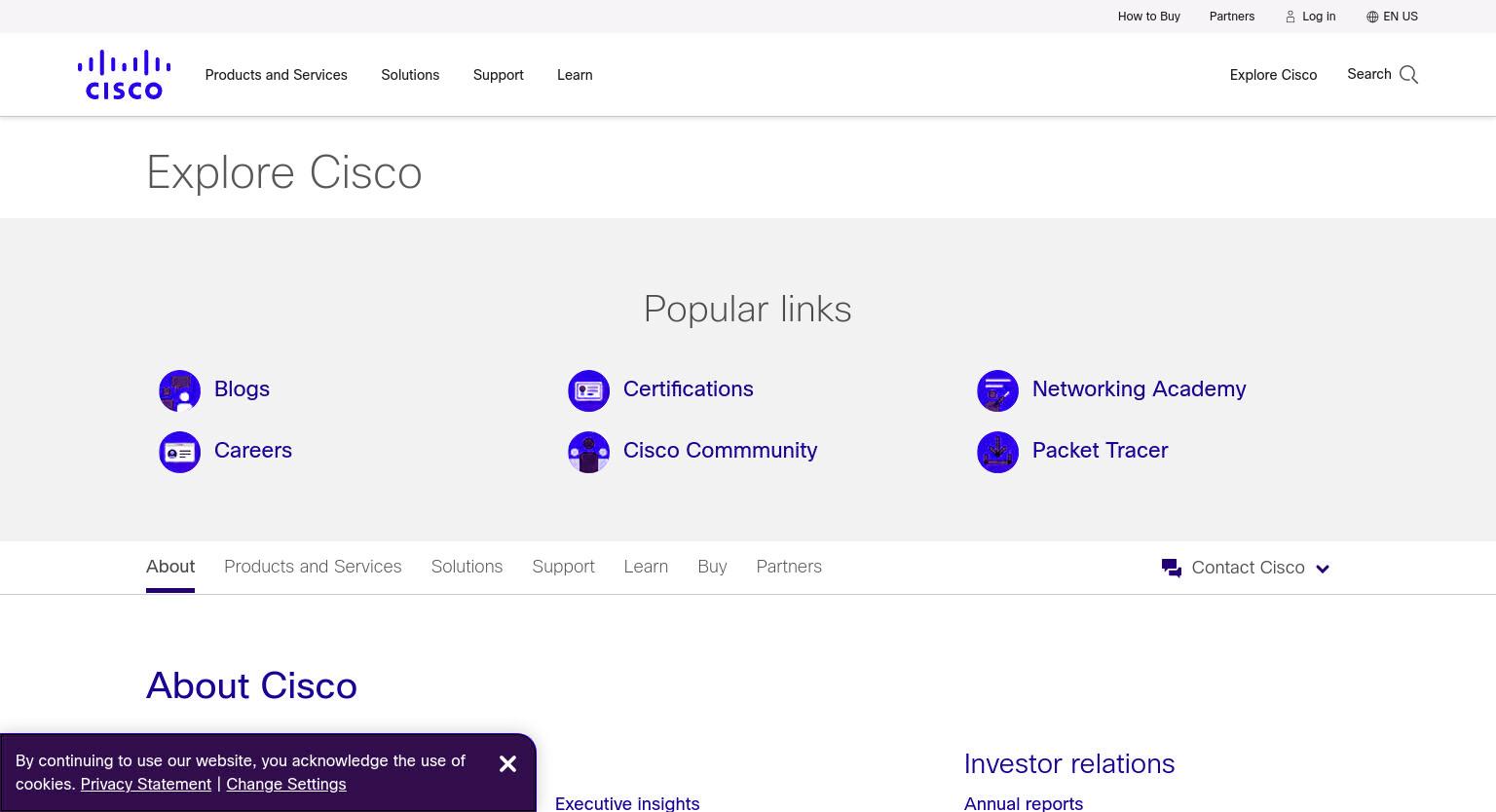1496x812 pixels.
Task: Switch to the Learn tab
Action: click(x=646, y=567)
